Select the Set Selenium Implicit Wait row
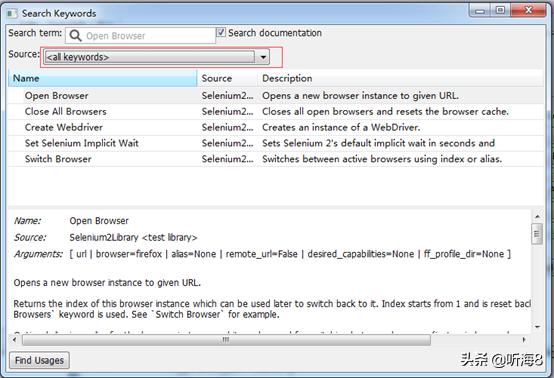The width and height of the screenshot is (554, 378). click(276, 143)
